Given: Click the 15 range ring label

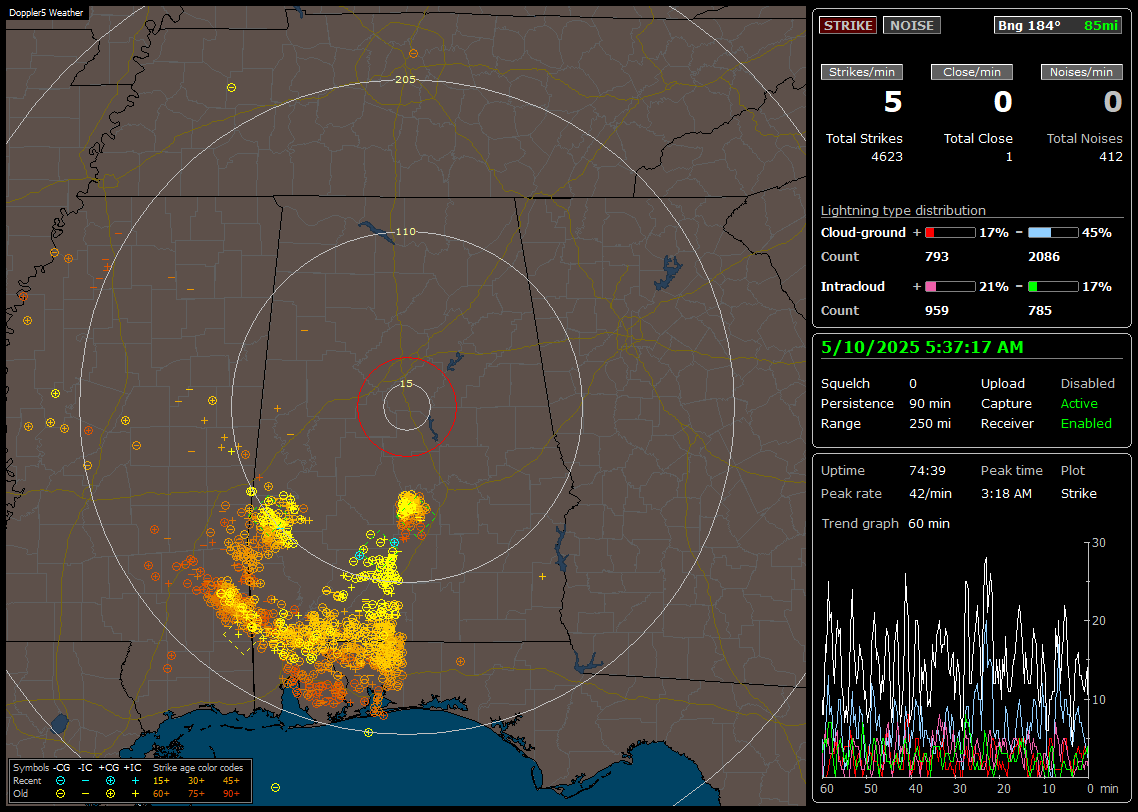Looking at the screenshot, I should pos(406,384).
